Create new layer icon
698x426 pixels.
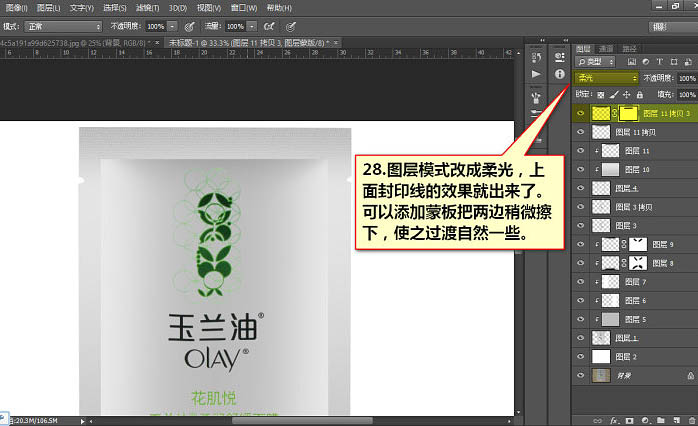pos(677,420)
